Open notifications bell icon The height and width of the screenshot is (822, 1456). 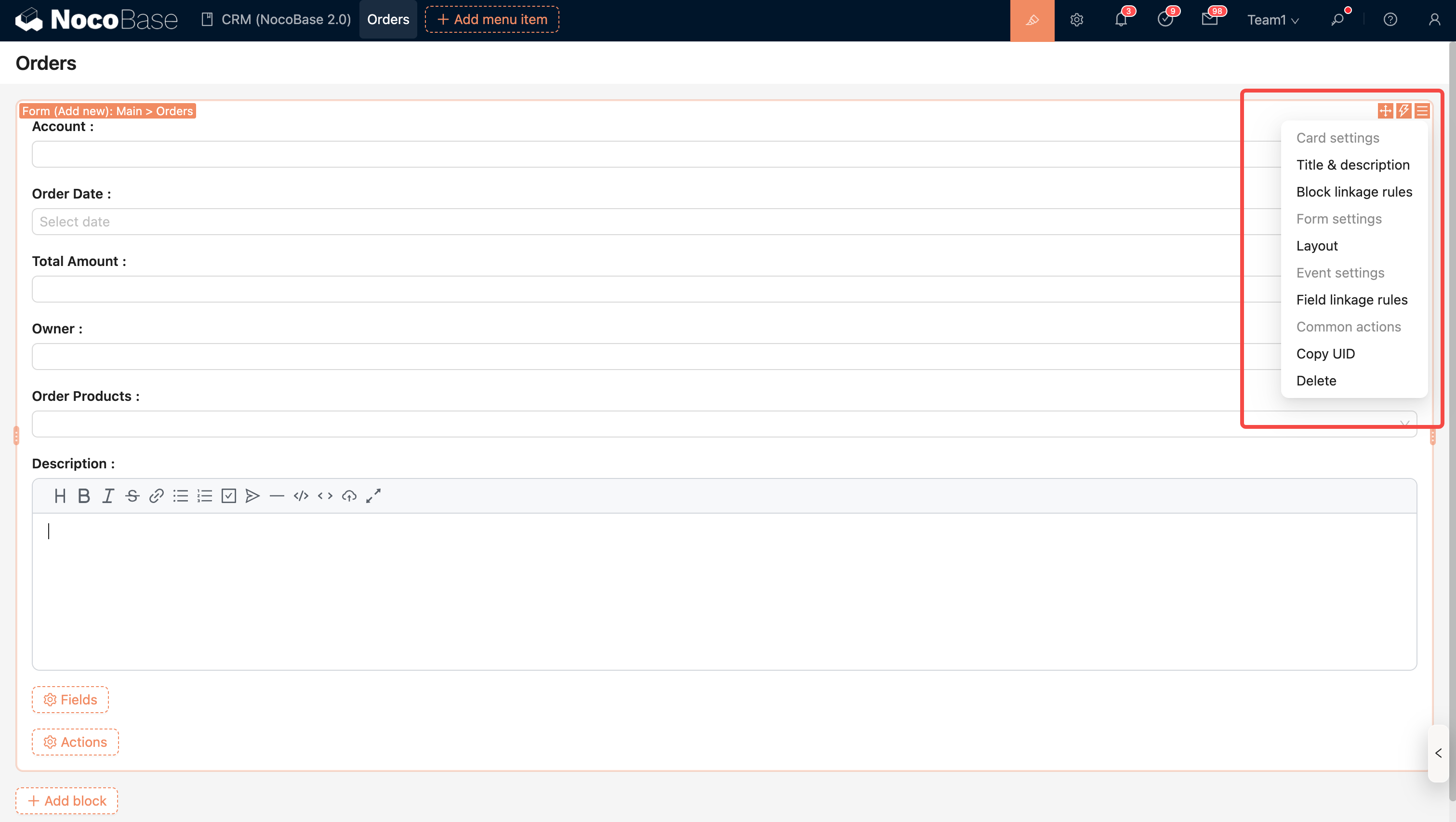click(1121, 20)
